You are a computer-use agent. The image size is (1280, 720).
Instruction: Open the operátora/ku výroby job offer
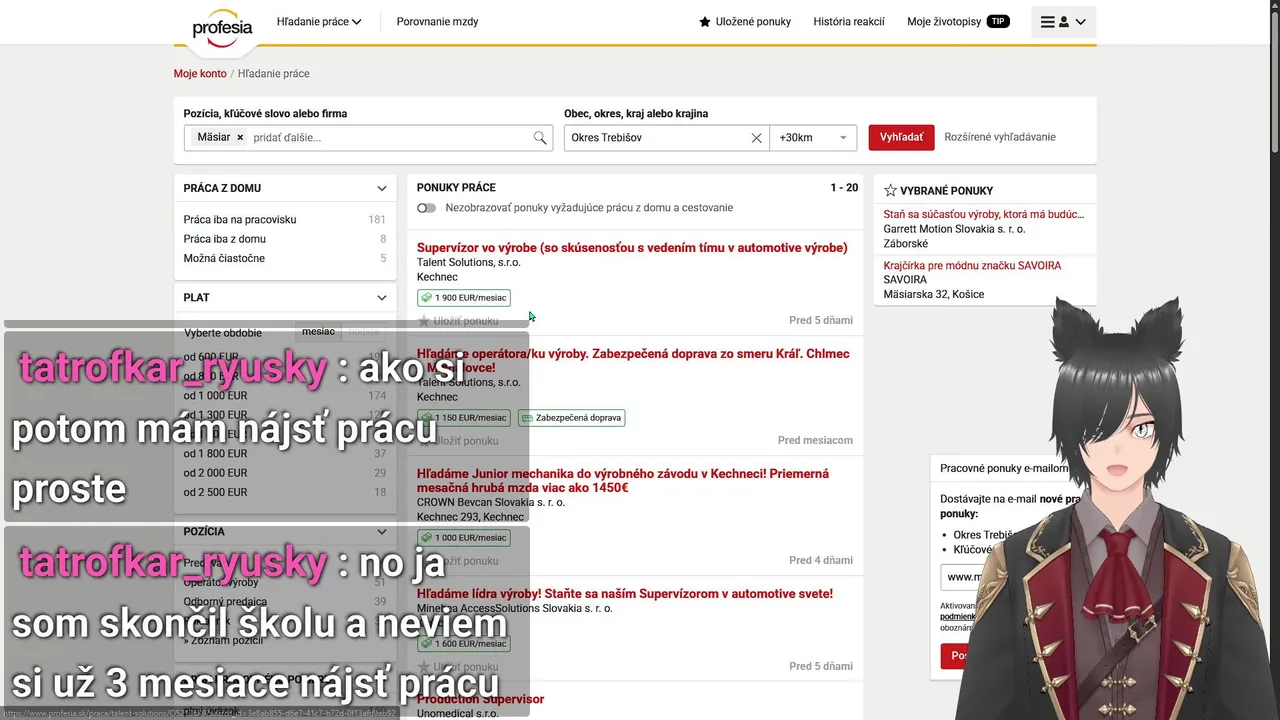(633, 360)
